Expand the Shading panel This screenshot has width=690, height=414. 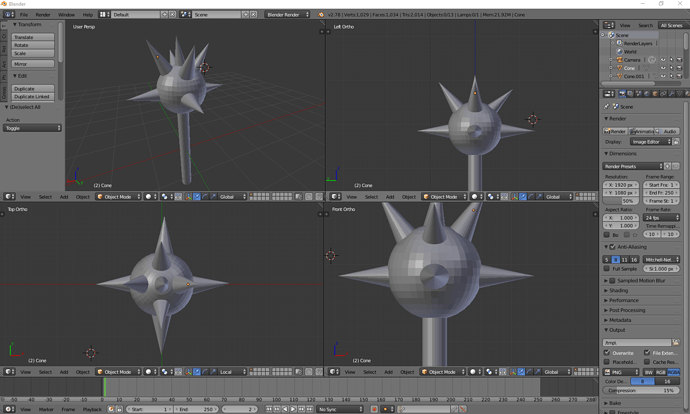[x=617, y=290]
